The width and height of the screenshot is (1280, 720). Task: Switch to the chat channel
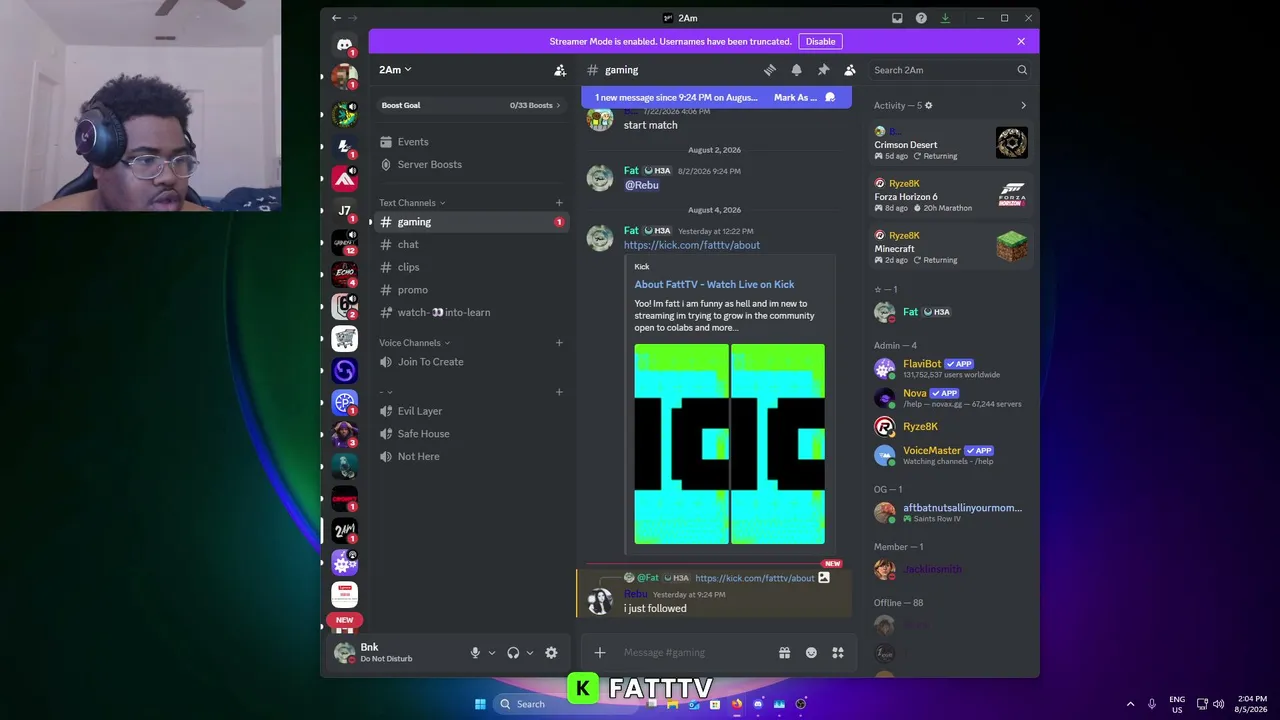(x=470, y=244)
